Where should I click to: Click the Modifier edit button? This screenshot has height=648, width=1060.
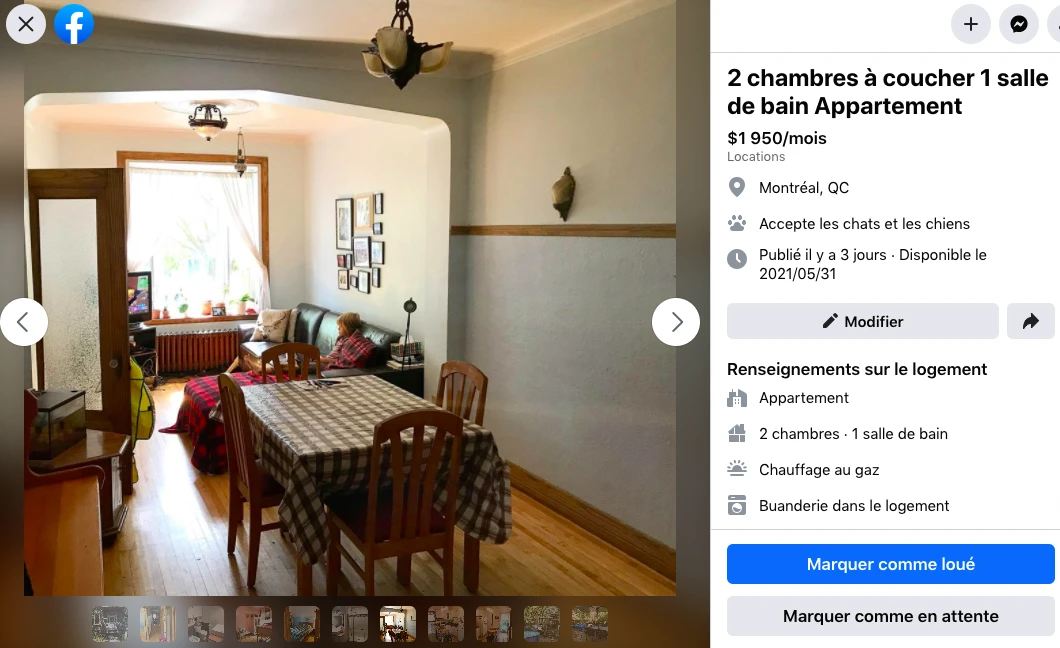(863, 321)
